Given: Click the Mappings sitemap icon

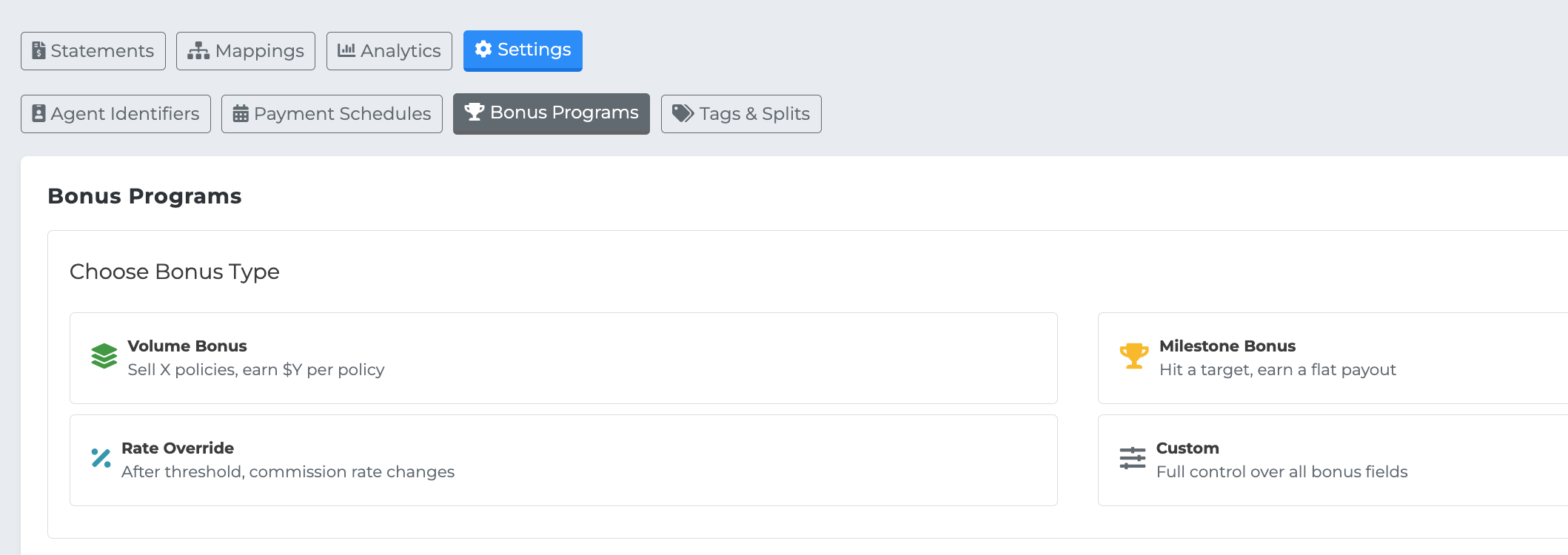Looking at the screenshot, I should 198,50.
